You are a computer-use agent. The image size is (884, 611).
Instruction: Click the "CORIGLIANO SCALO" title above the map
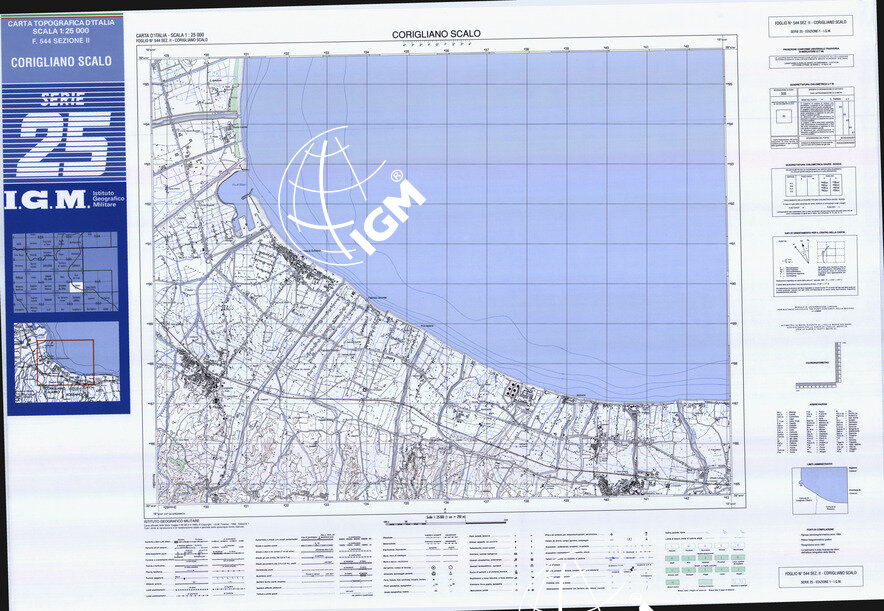click(x=436, y=34)
